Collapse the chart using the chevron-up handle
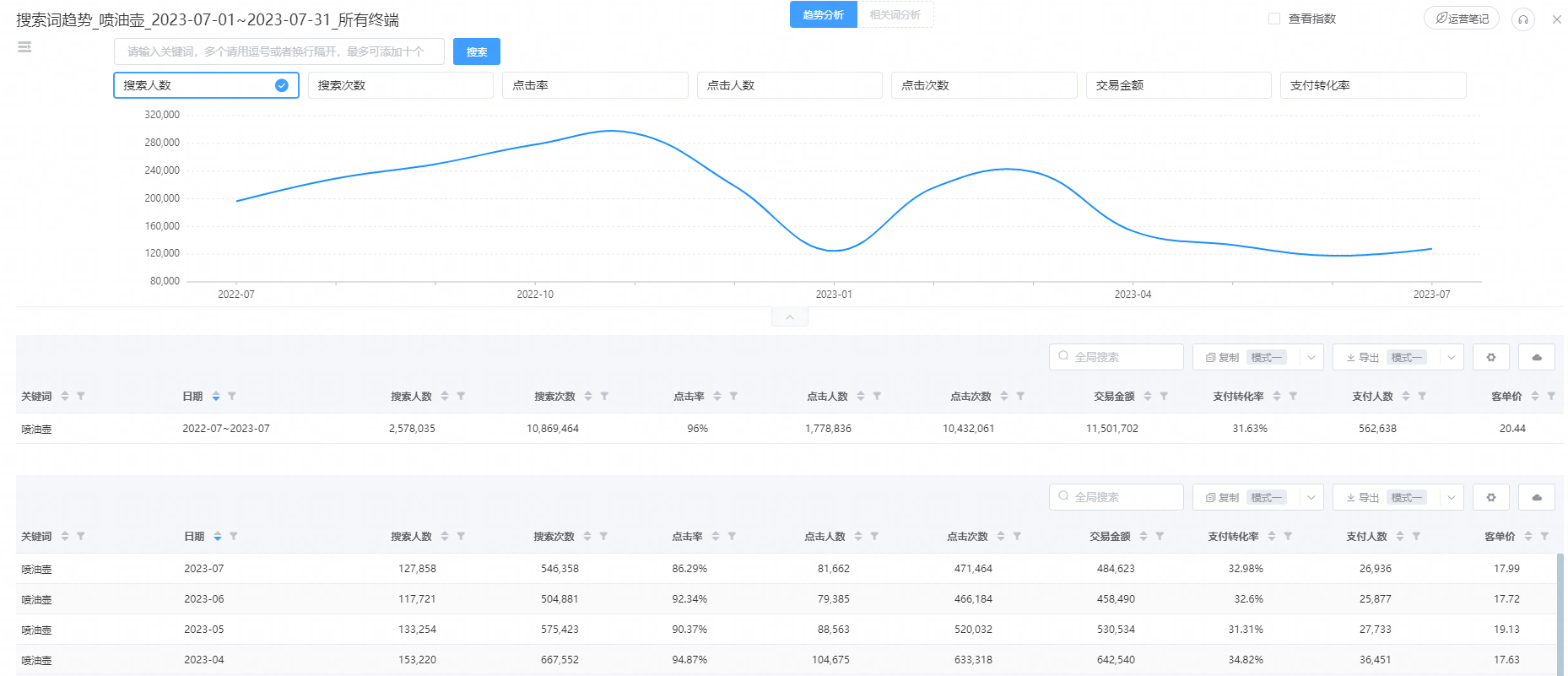 pyautogui.click(x=789, y=317)
